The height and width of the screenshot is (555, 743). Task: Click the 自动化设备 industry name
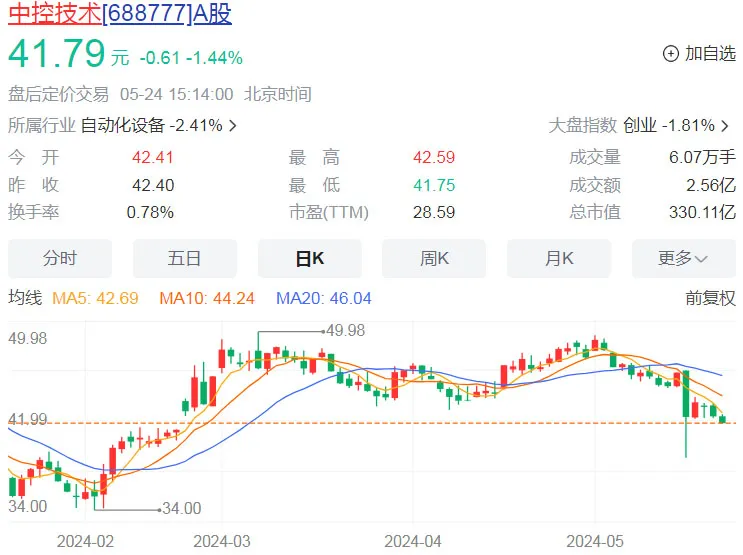(123, 126)
